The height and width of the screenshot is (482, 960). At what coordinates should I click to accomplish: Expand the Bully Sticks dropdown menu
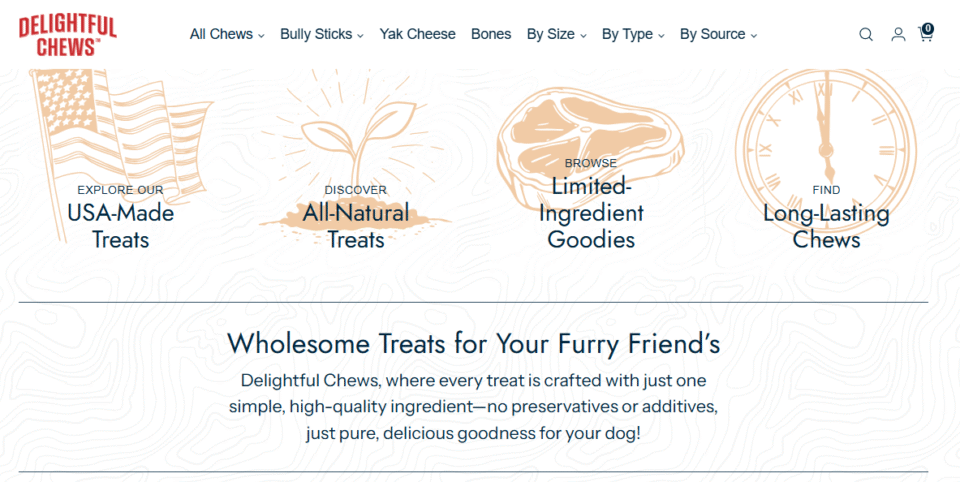click(321, 34)
